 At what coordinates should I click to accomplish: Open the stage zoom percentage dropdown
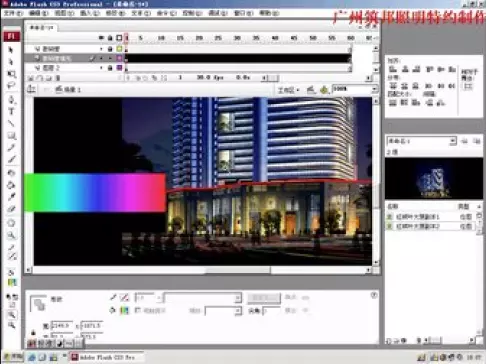pyautogui.click(x=374, y=89)
